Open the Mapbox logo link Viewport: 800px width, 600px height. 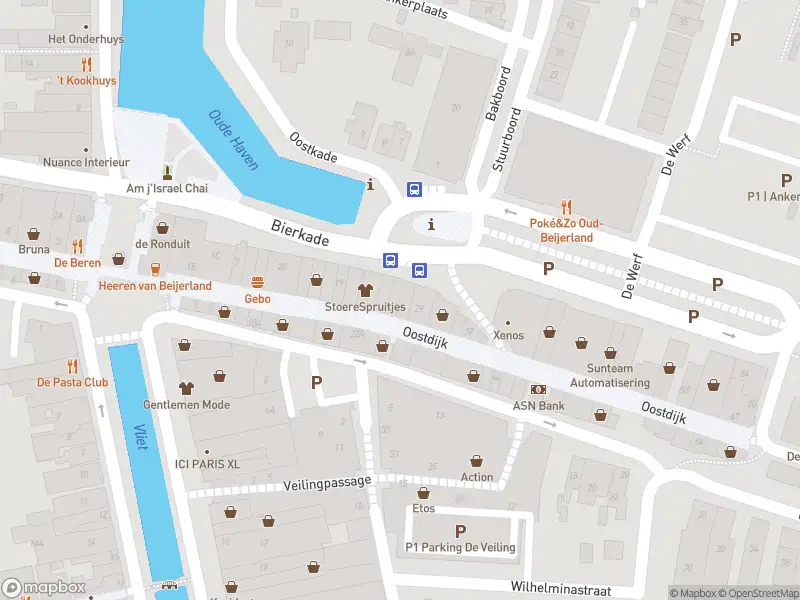[x=43, y=587]
